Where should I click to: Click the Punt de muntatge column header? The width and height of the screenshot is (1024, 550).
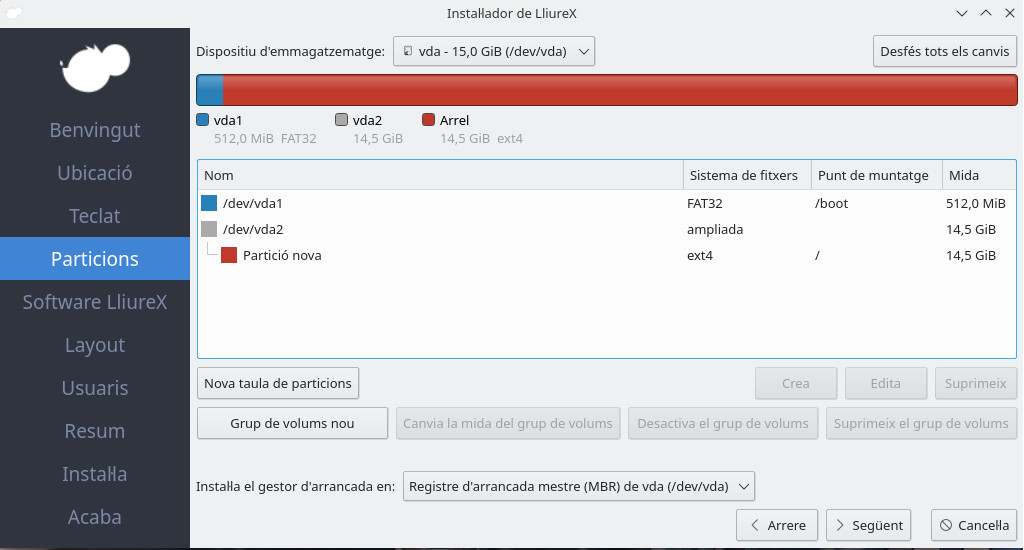(876, 175)
